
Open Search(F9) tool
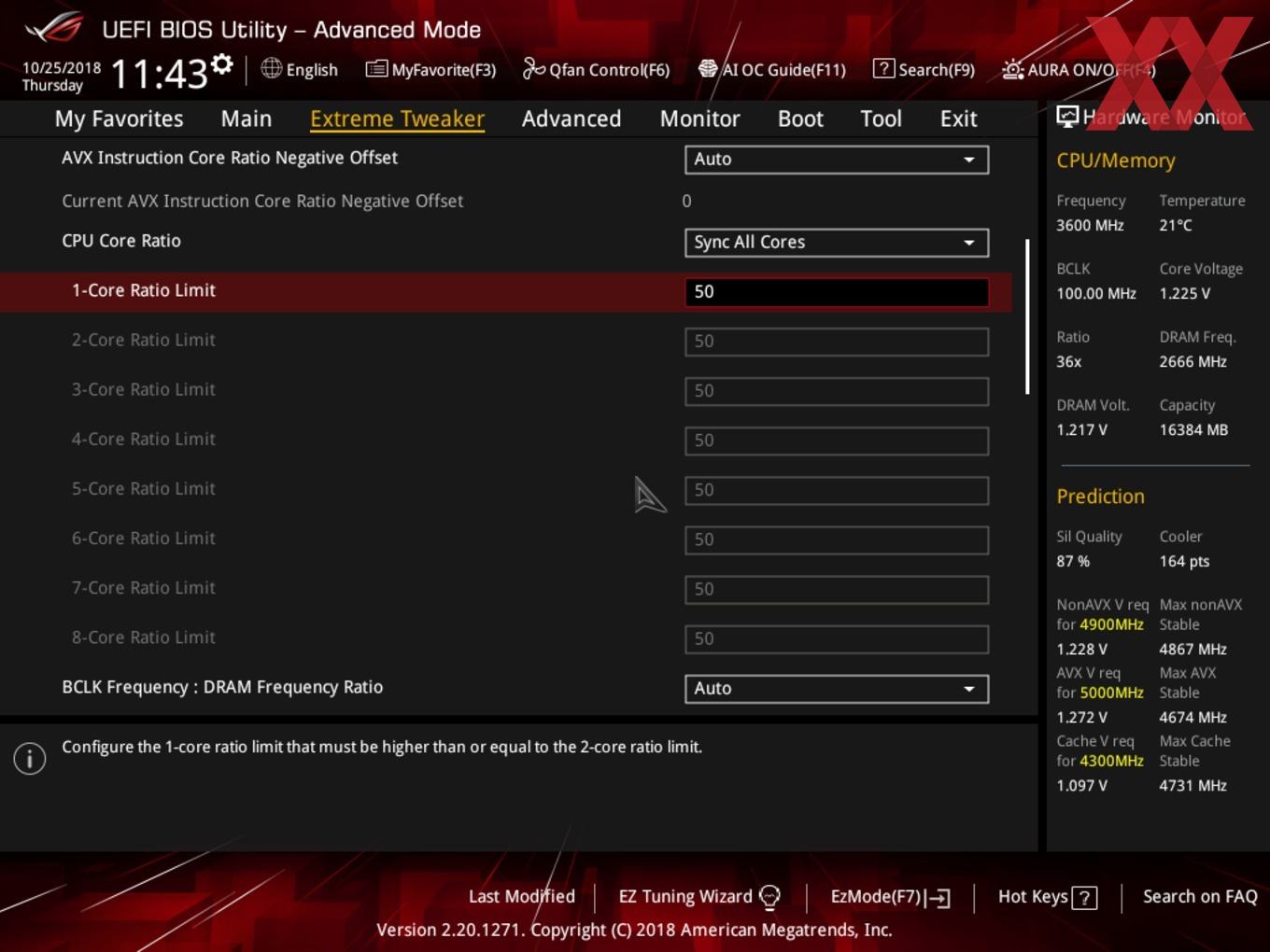pyautogui.click(x=924, y=69)
